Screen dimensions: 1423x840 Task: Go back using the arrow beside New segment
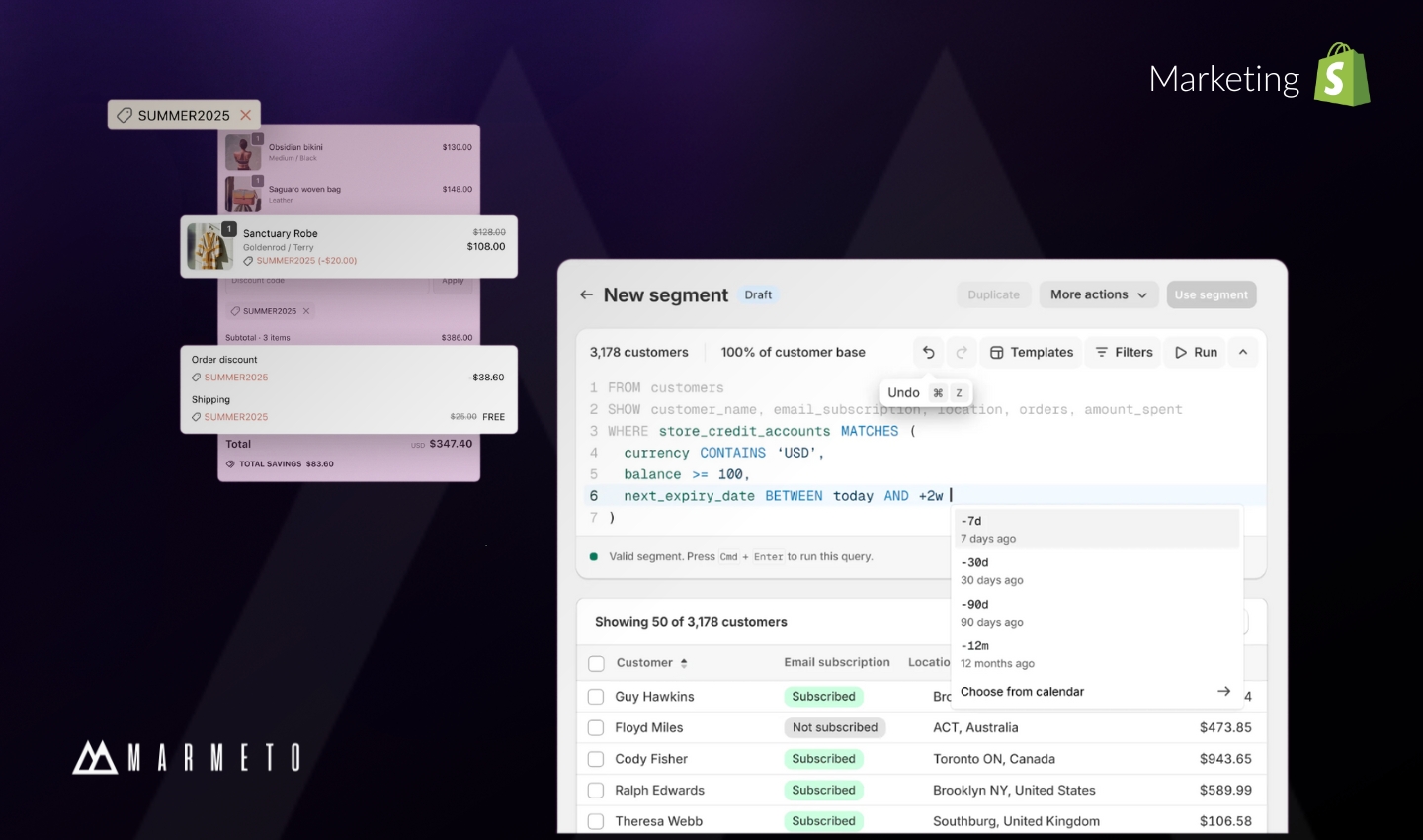(x=586, y=294)
